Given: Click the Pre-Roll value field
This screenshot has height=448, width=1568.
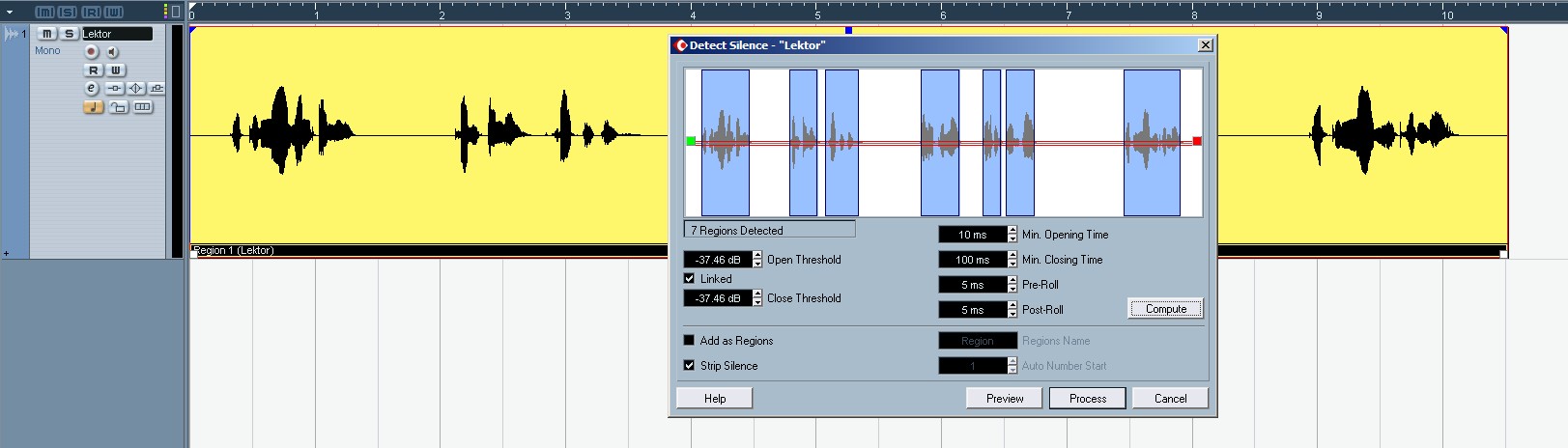Looking at the screenshot, I should pyautogui.click(x=972, y=285).
